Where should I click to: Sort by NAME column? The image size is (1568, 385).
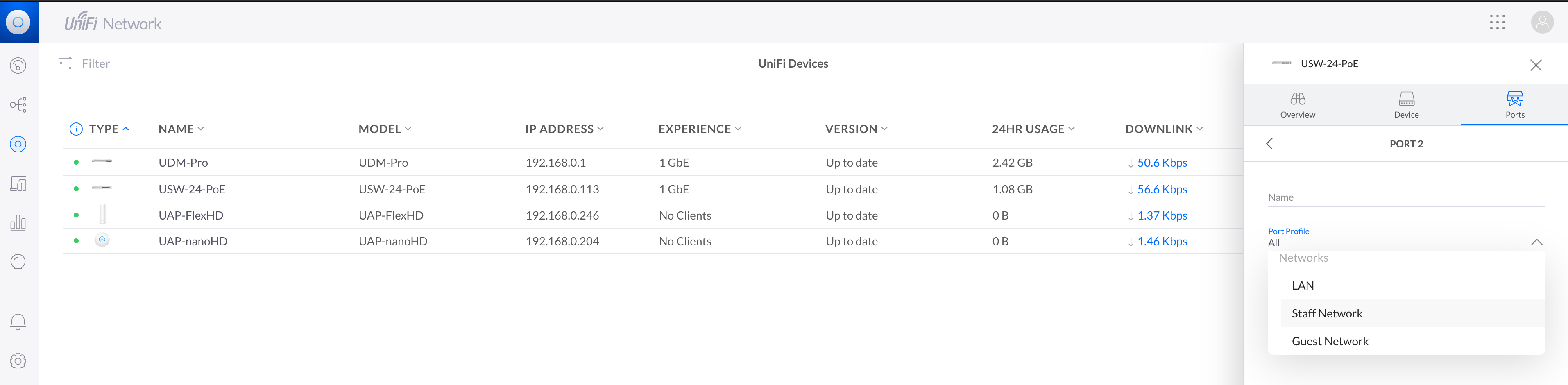tap(181, 129)
